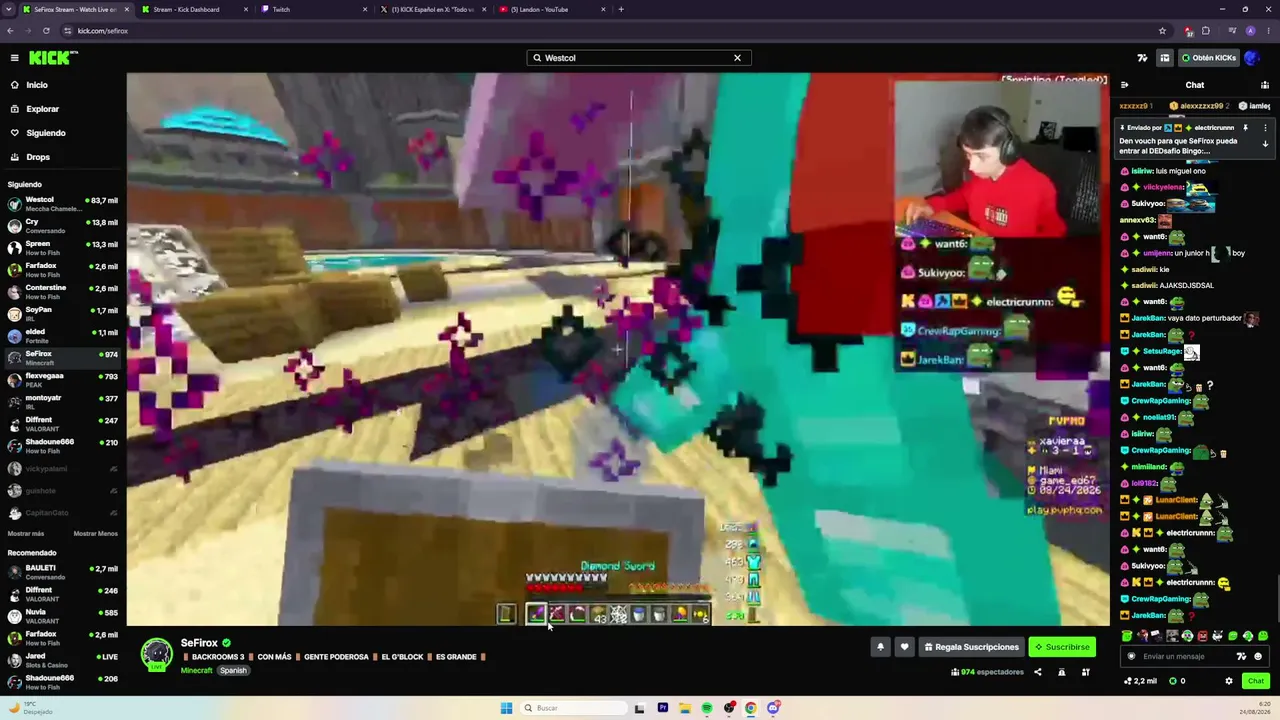The width and height of the screenshot is (1280, 720).
Task: Switch to Landon - YouTube tab
Action: click(551, 9)
